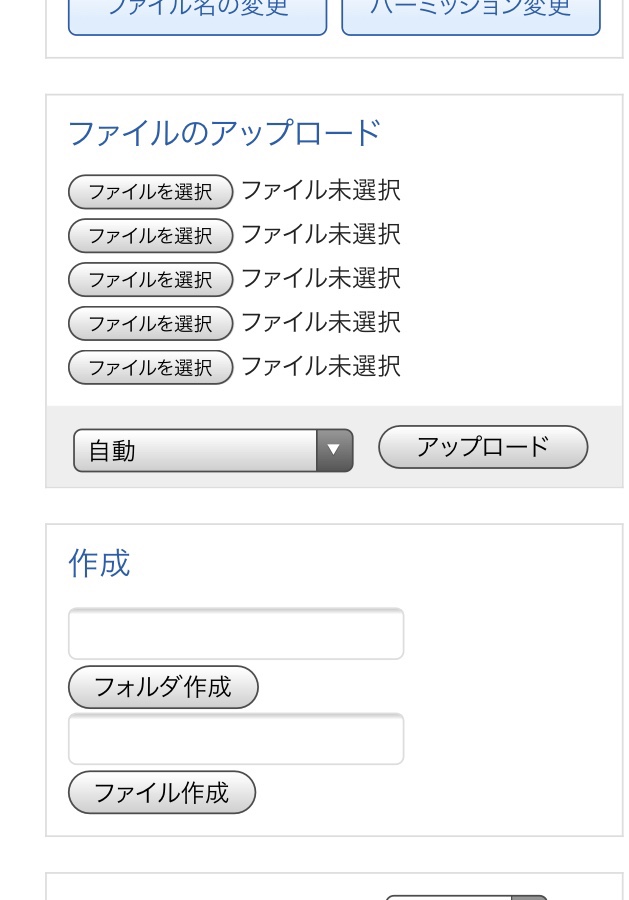
Task: Open the 自動 encoding dropdown
Action: [x=213, y=451]
